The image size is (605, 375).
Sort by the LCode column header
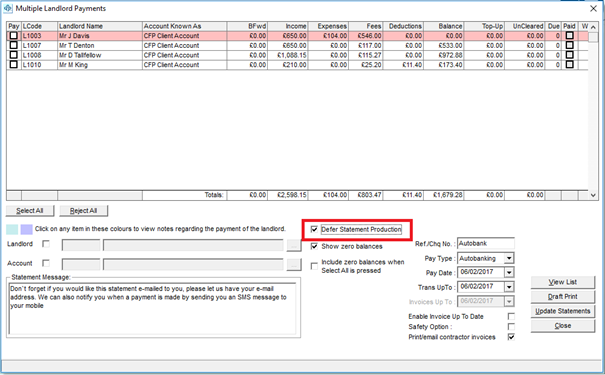coord(39,26)
